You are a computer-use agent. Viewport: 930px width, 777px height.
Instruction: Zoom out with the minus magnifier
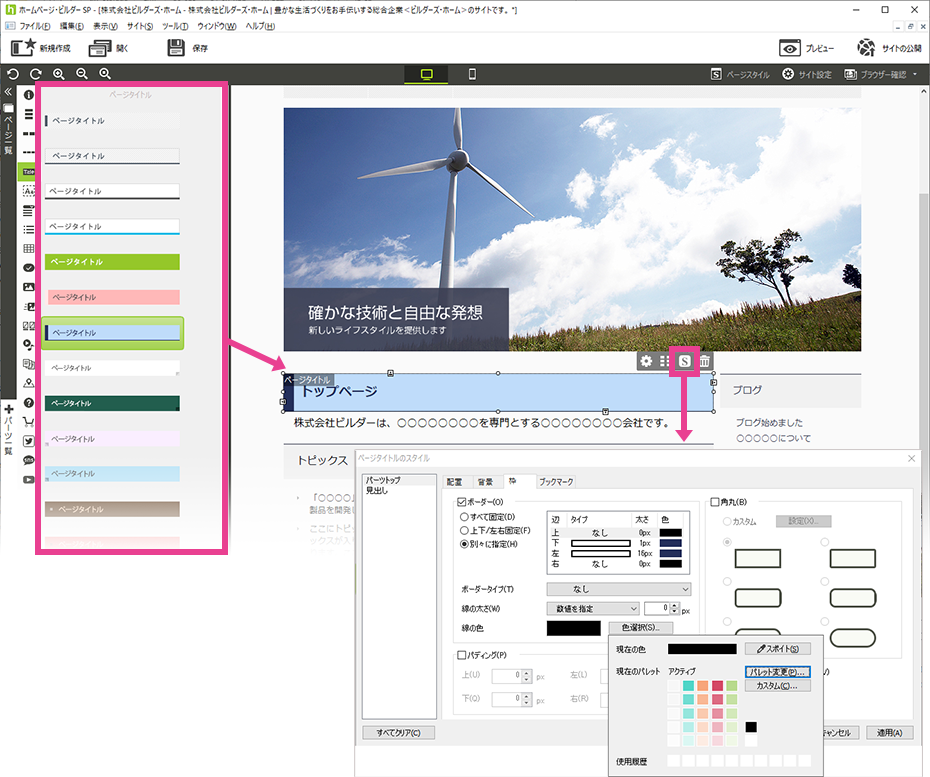coord(82,74)
